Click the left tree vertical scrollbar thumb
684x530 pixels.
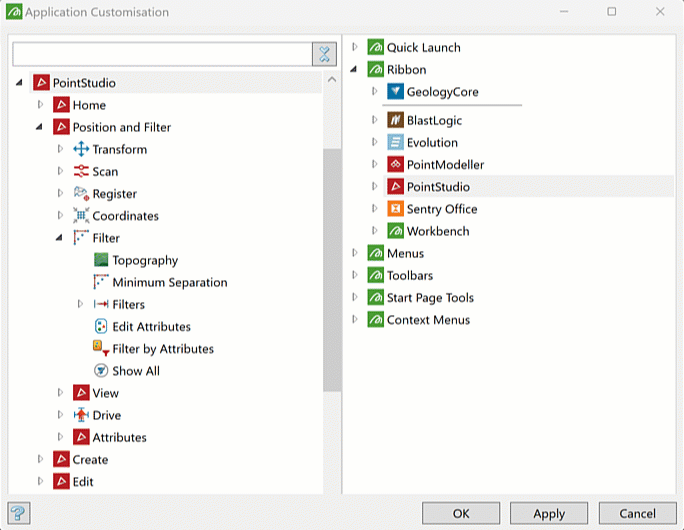(x=332, y=270)
